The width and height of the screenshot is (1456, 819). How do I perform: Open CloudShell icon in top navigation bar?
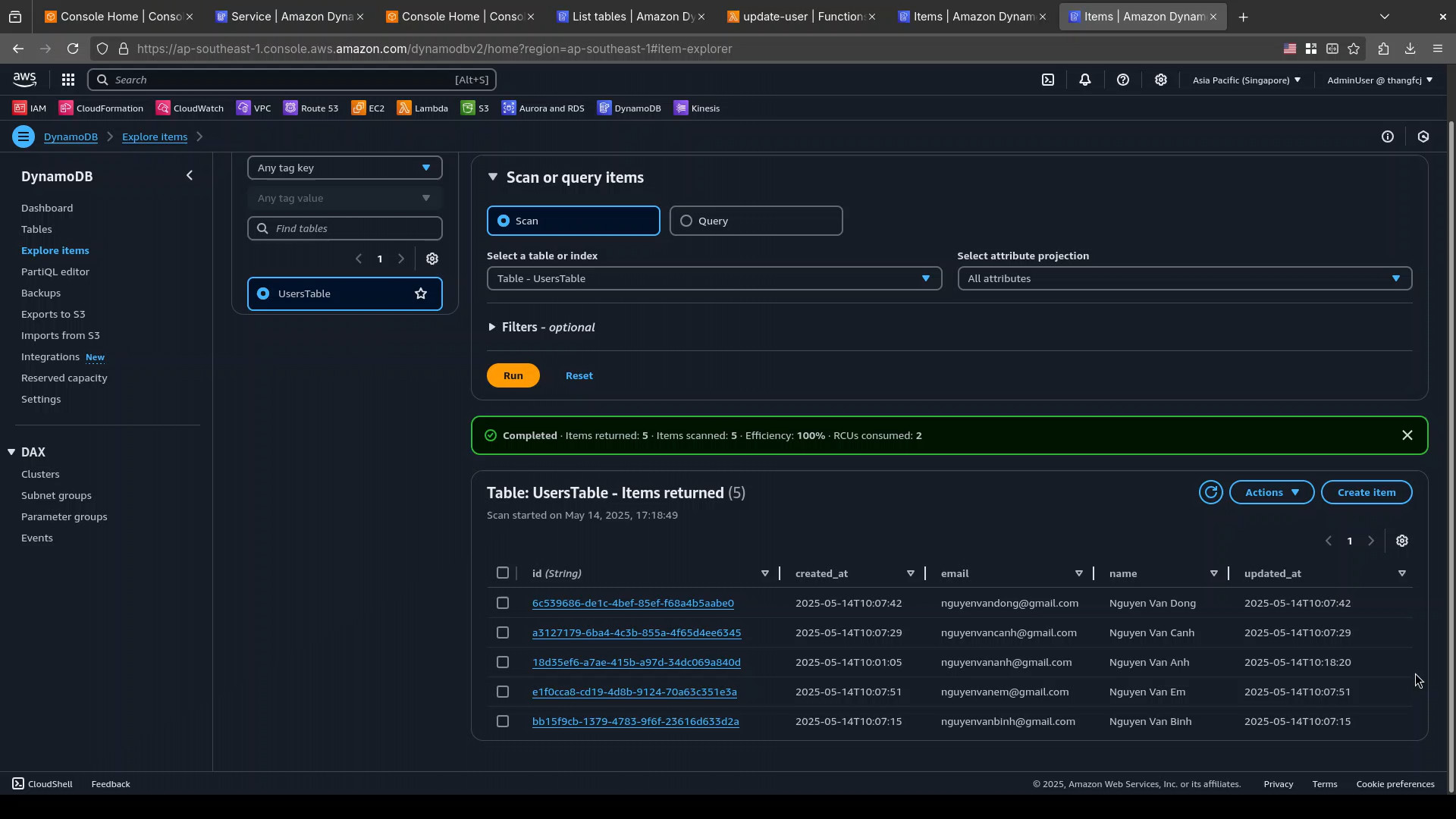click(1048, 80)
